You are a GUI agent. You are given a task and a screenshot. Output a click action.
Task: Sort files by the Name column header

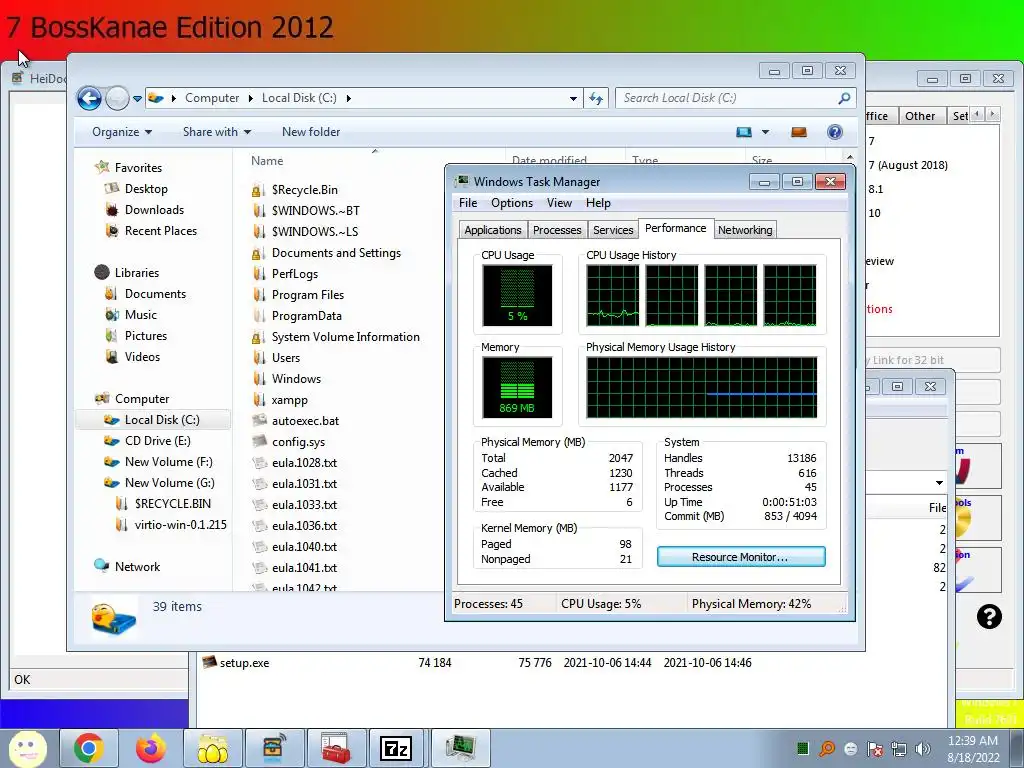[267, 161]
